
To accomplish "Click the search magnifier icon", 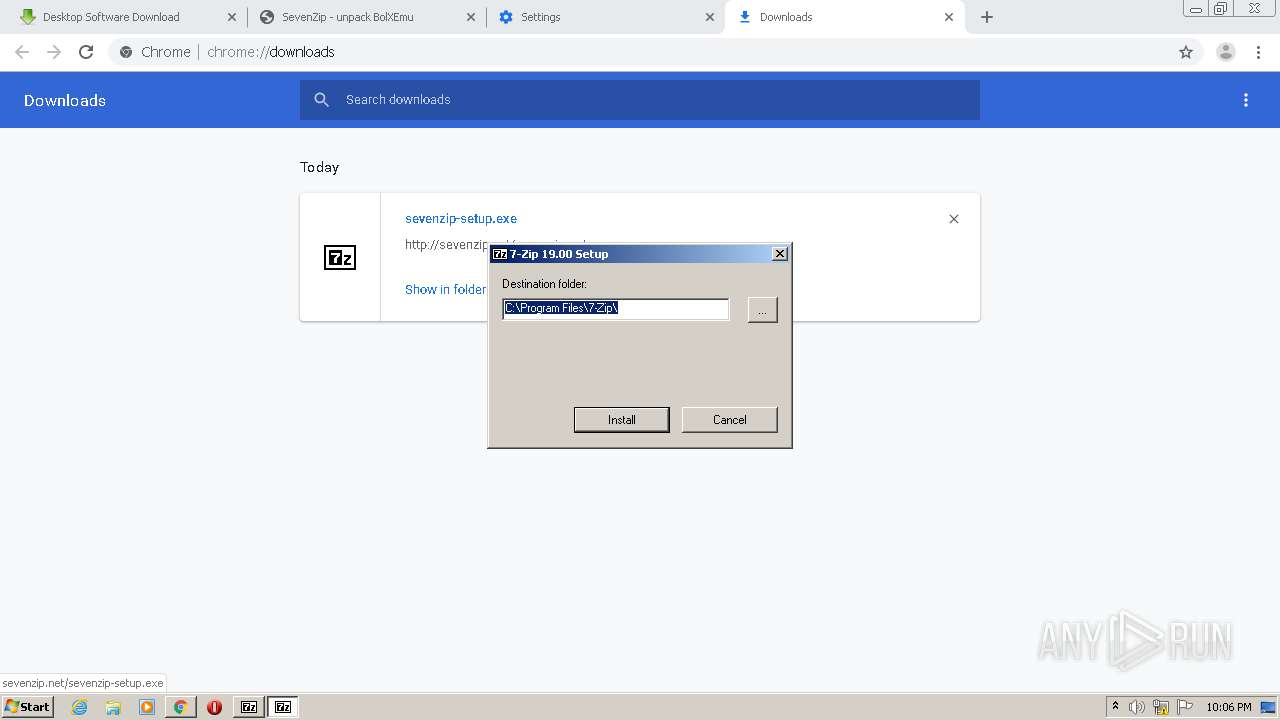I will [x=321, y=100].
